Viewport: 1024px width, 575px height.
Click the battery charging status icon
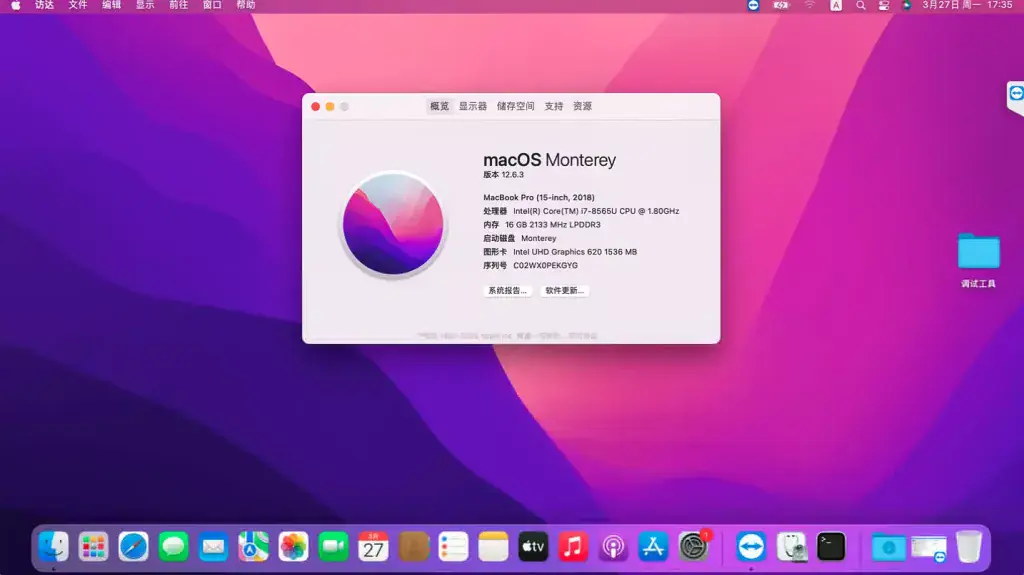click(781, 5)
